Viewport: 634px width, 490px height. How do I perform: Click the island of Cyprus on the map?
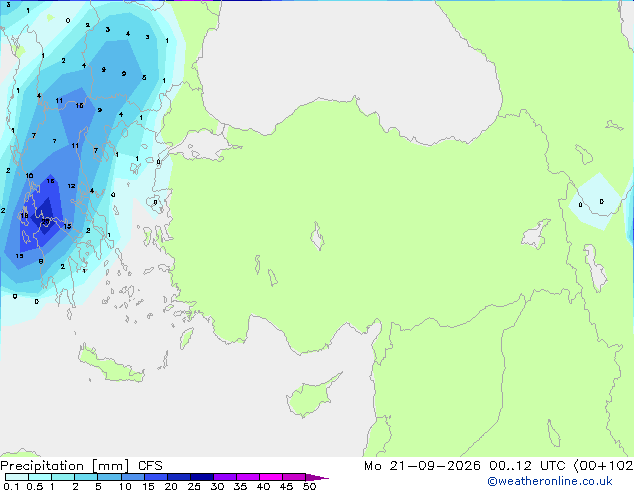(x=311, y=396)
